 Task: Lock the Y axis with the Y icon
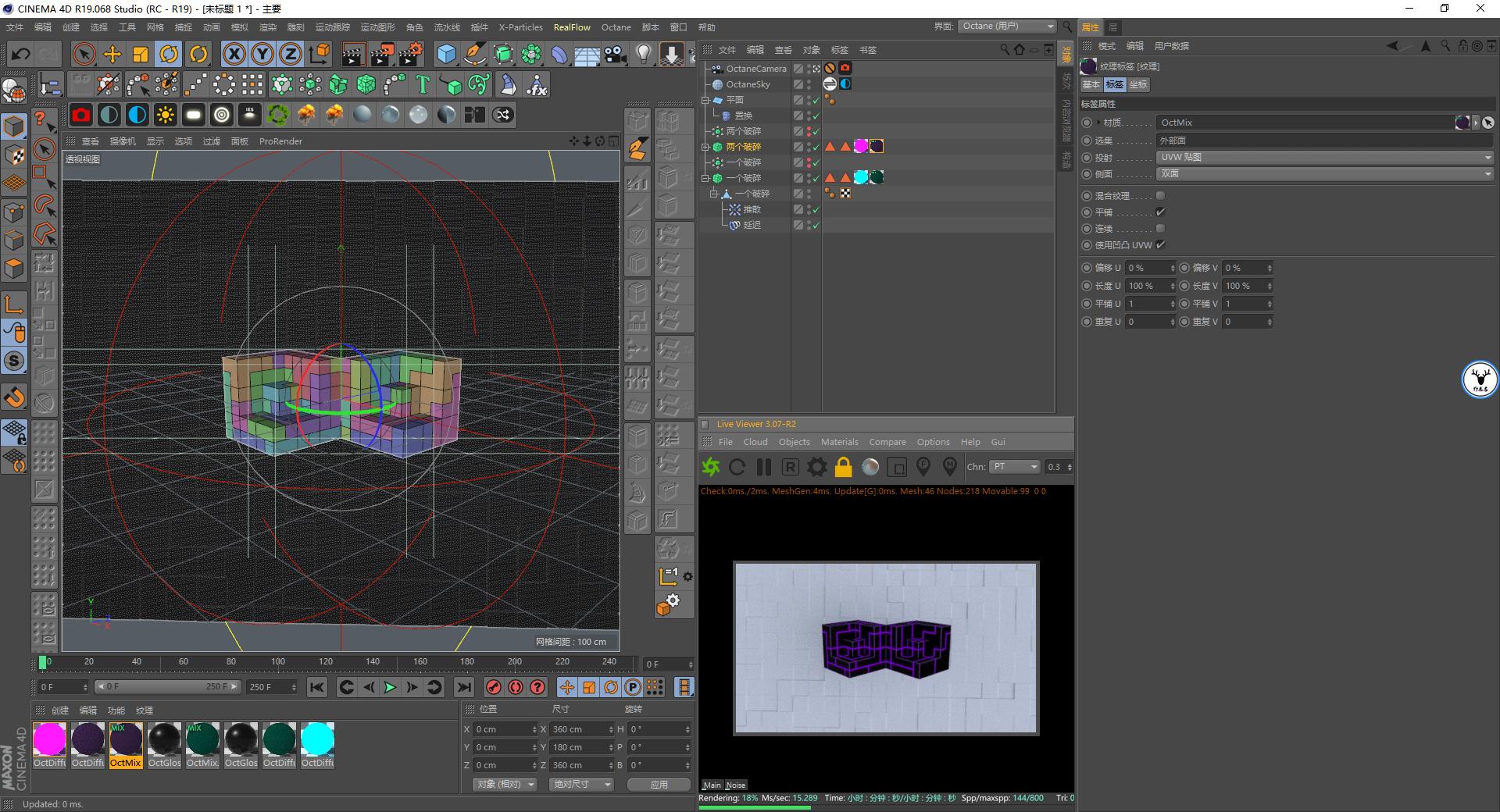pos(262,54)
